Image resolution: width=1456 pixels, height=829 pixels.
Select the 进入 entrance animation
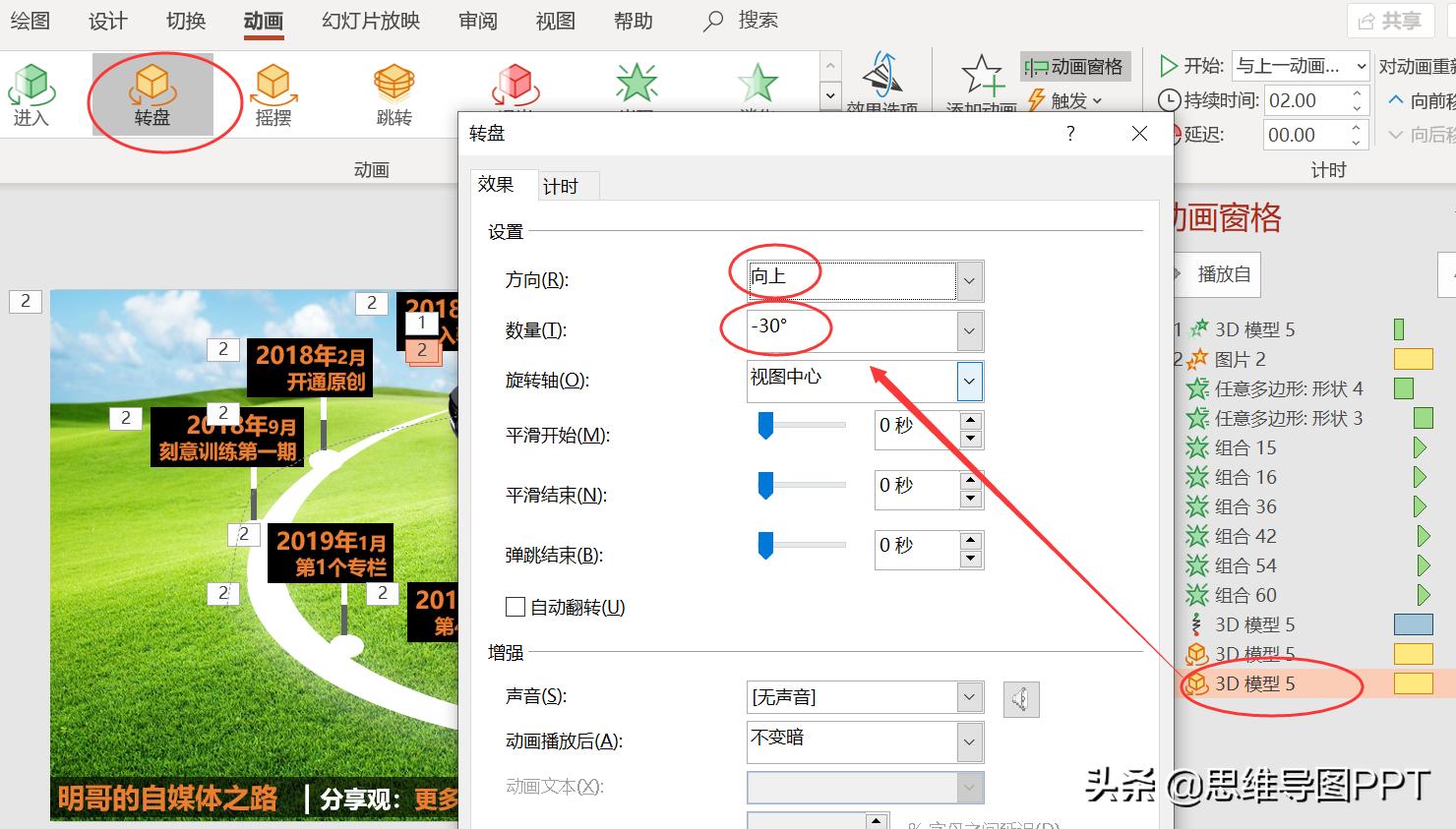pos(32,93)
